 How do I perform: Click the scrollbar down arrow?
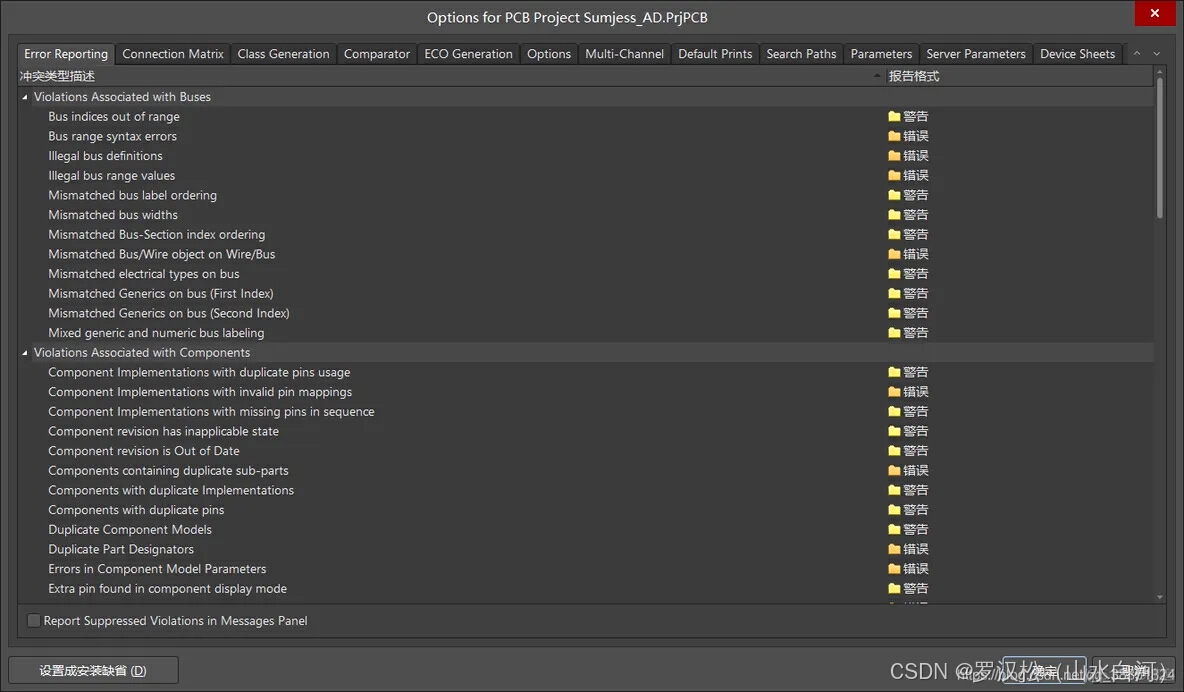[x=1160, y=598]
